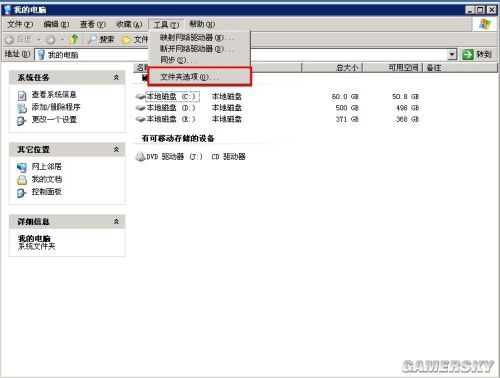Collapse the 系统任务 panel
500x378 pixels.
click(x=116, y=77)
